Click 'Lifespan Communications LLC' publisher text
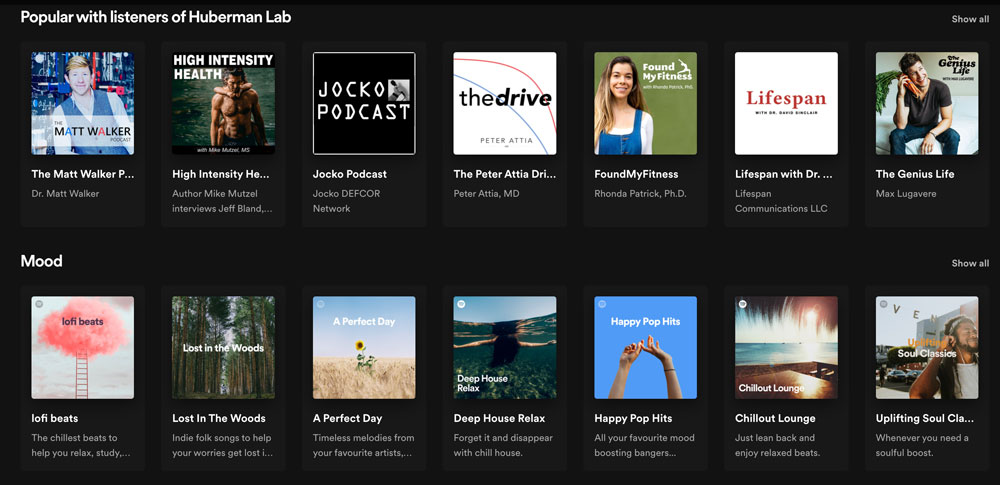 (781, 201)
